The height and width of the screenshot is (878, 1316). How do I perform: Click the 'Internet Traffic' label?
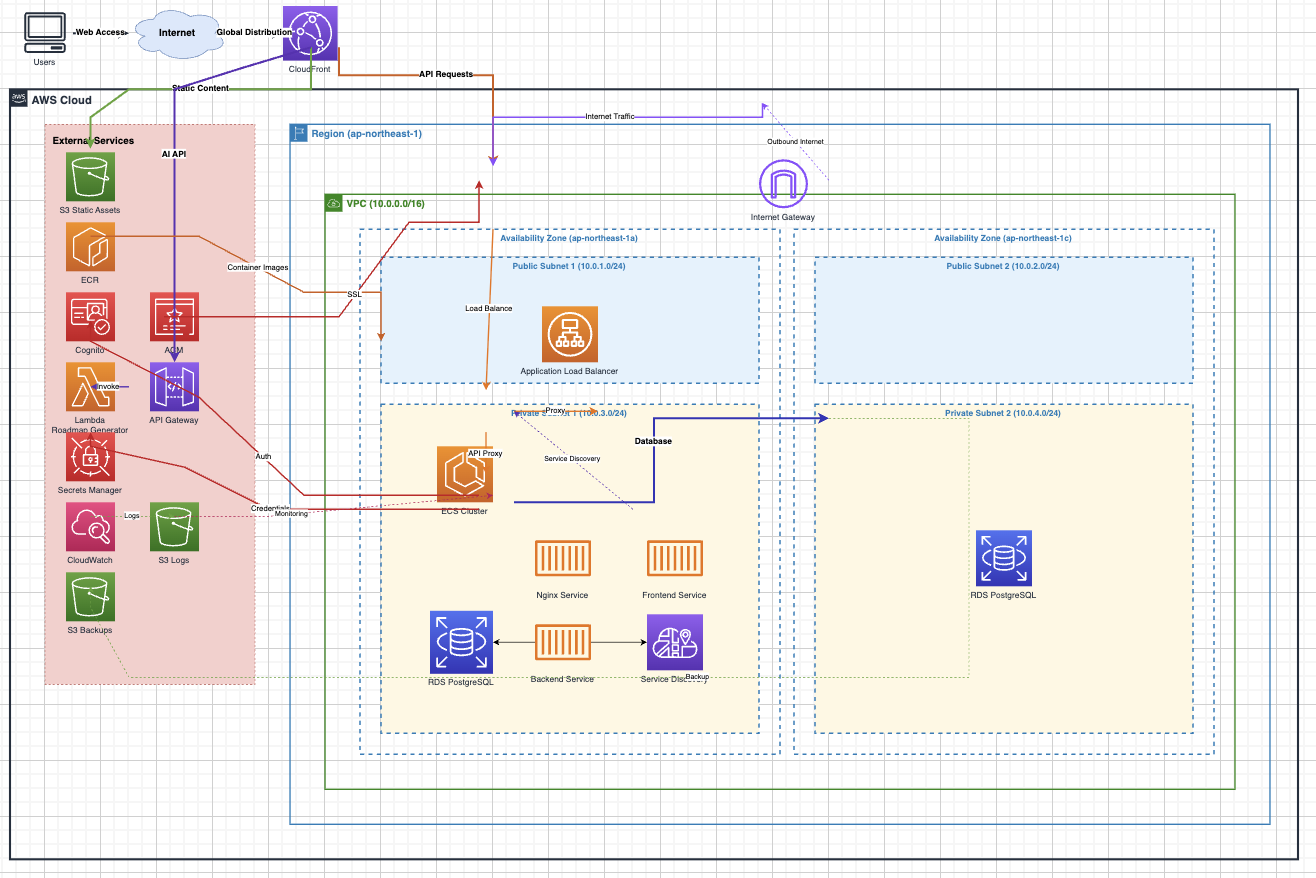(x=610, y=117)
